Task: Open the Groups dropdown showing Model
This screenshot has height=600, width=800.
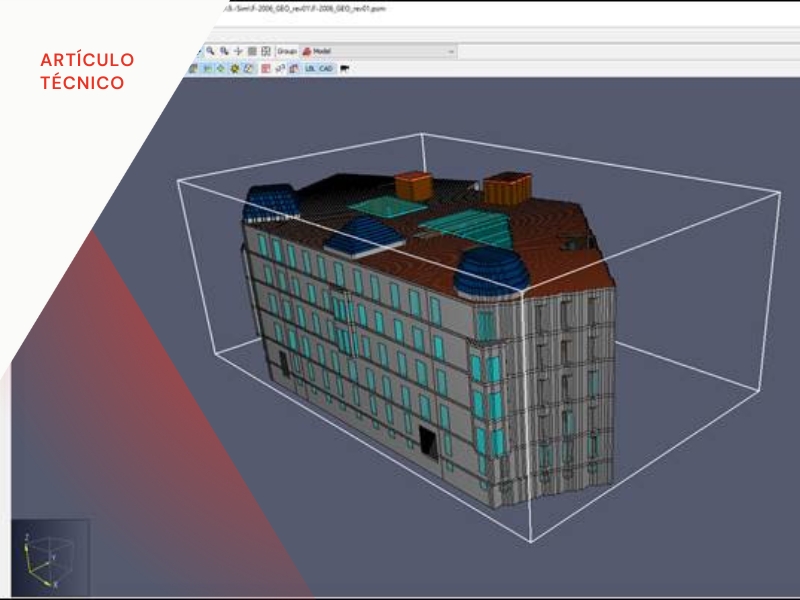Action: click(378, 51)
